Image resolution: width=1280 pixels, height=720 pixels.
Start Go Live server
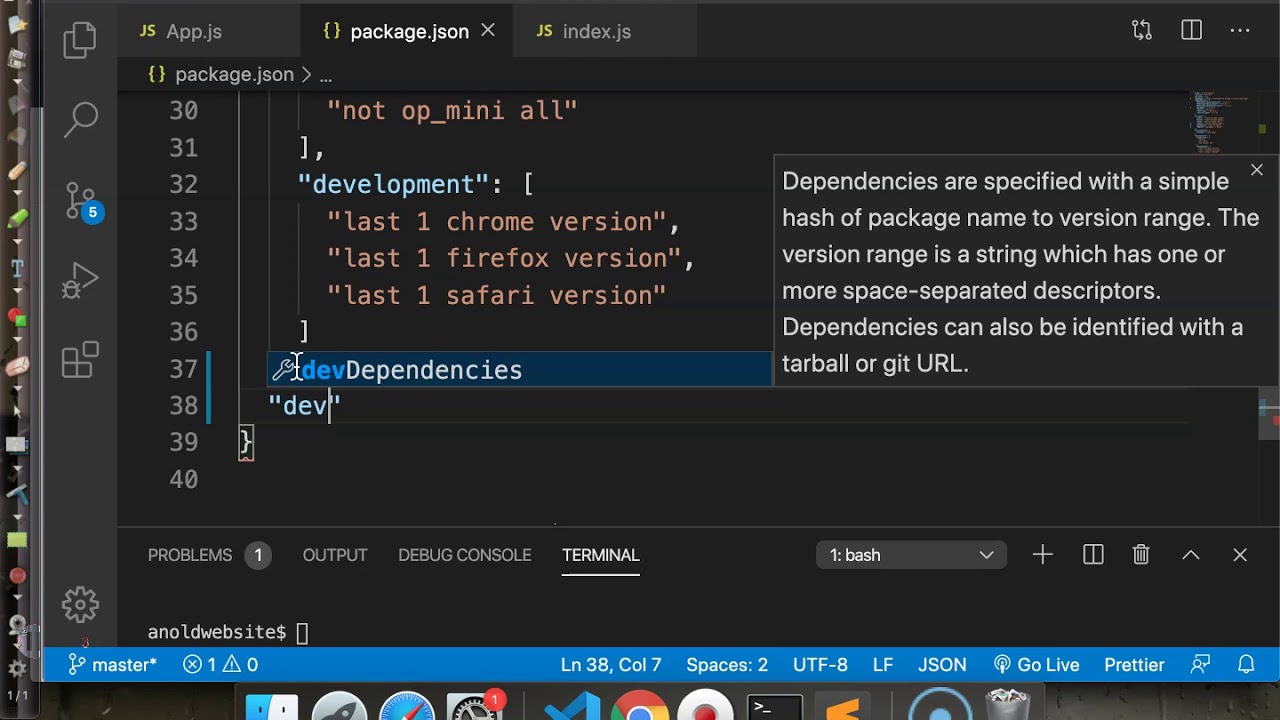coord(1037,665)
